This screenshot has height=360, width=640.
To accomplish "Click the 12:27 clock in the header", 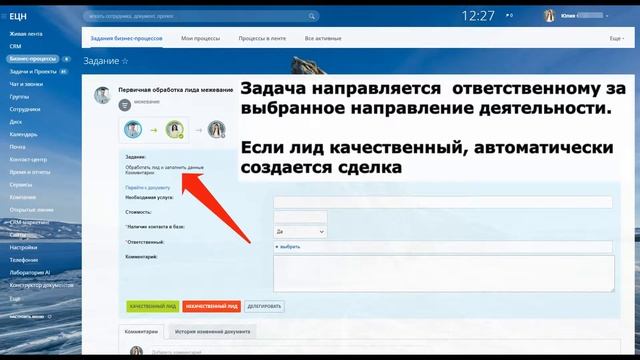I will click(478, 16).
